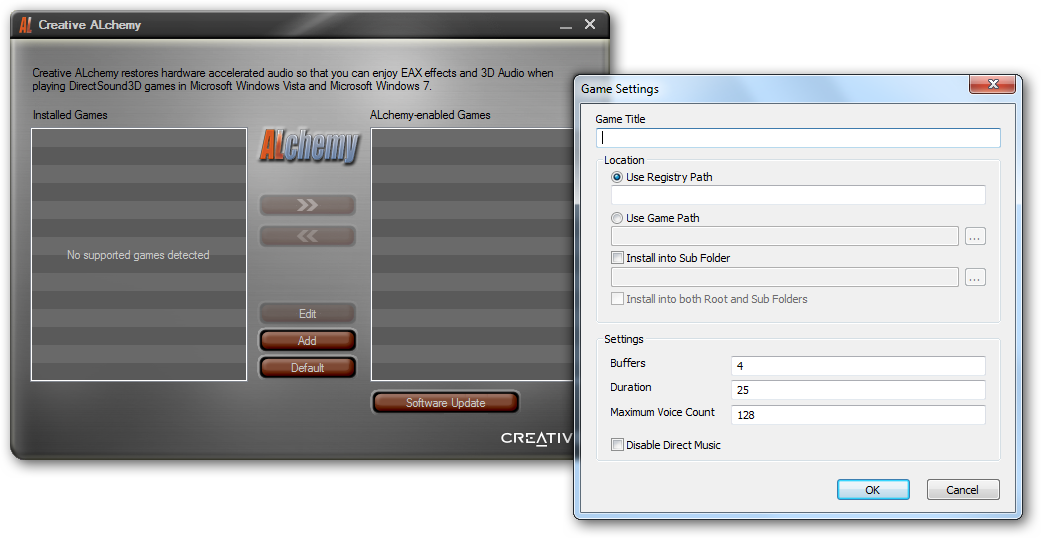This screenshot has width=1041, height=538.
Task: Click the Game Path text field
Action: point(785,236)
